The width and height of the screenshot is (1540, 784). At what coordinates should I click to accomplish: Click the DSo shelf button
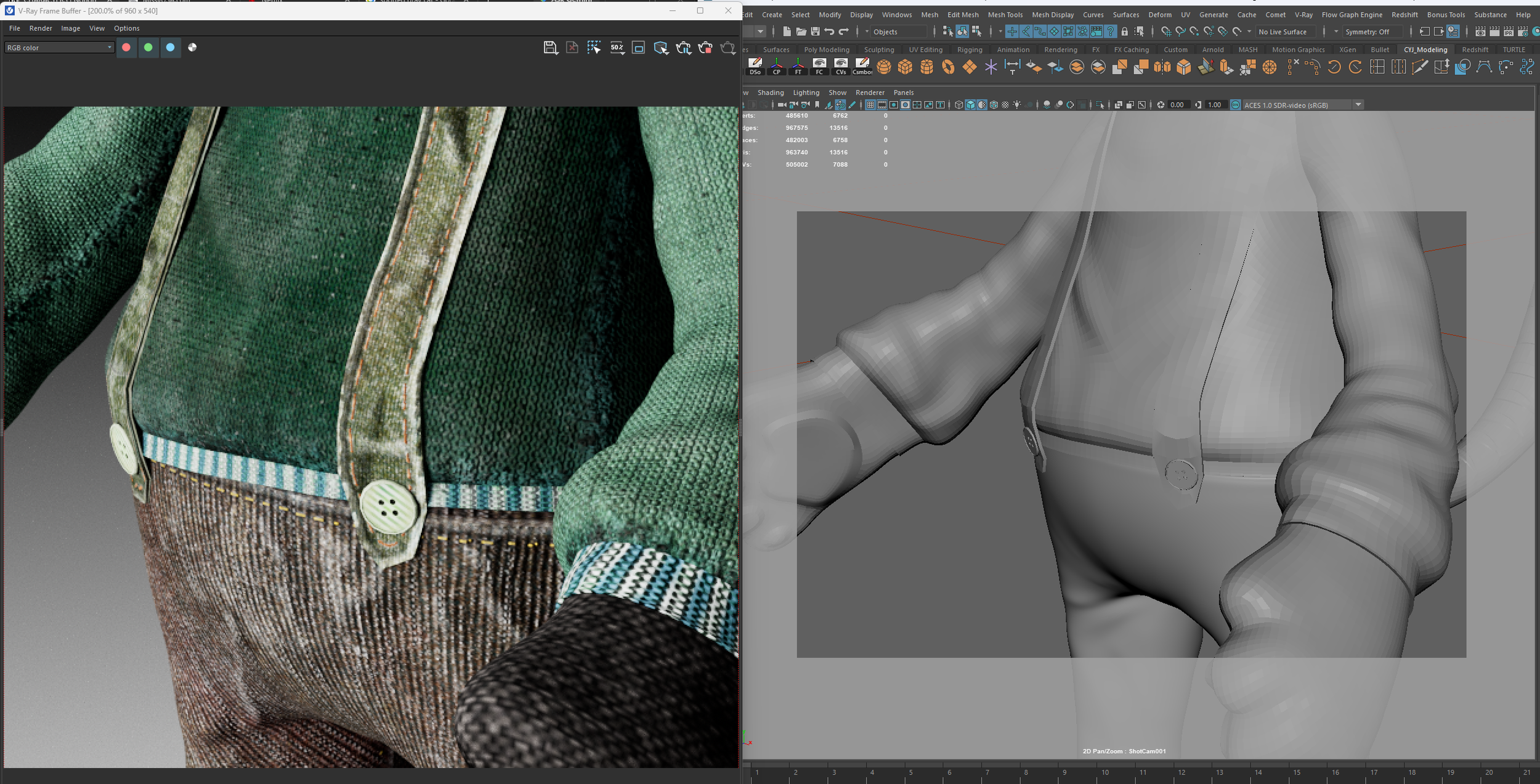[x=755, y=67]
